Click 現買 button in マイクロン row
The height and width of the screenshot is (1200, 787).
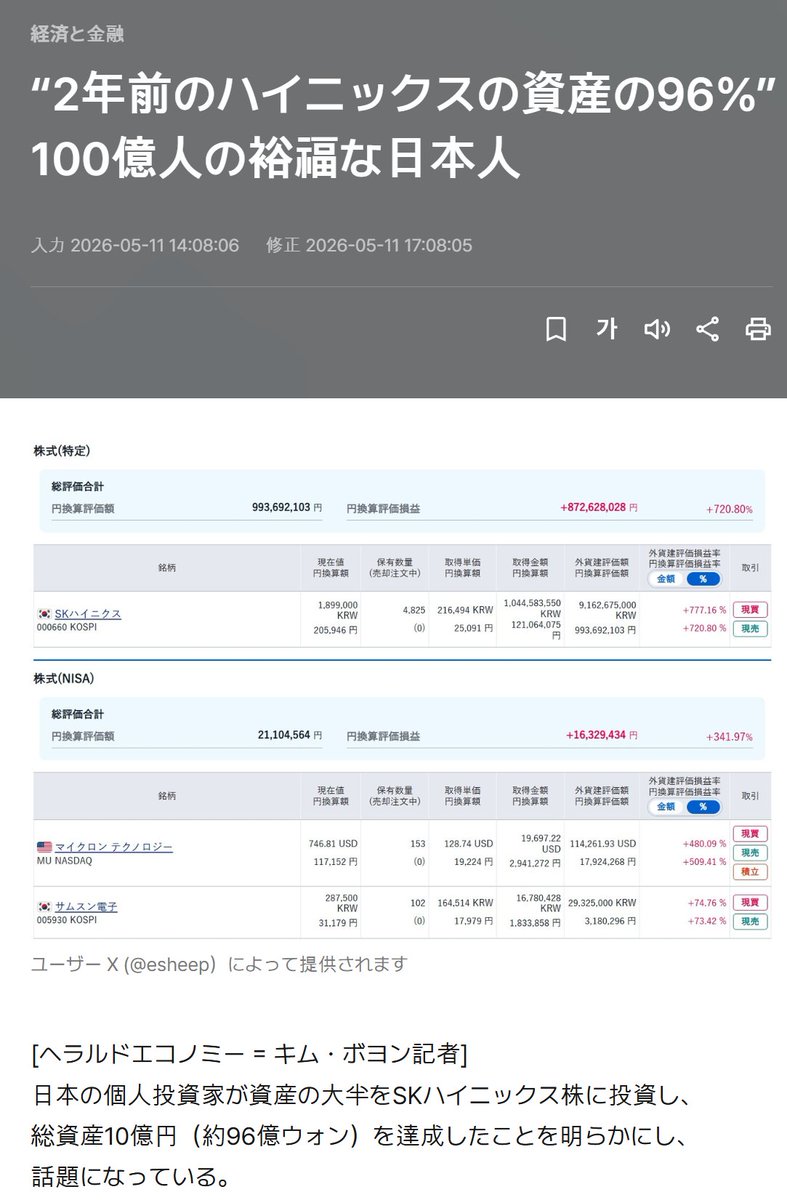click(x=750, y=833)
